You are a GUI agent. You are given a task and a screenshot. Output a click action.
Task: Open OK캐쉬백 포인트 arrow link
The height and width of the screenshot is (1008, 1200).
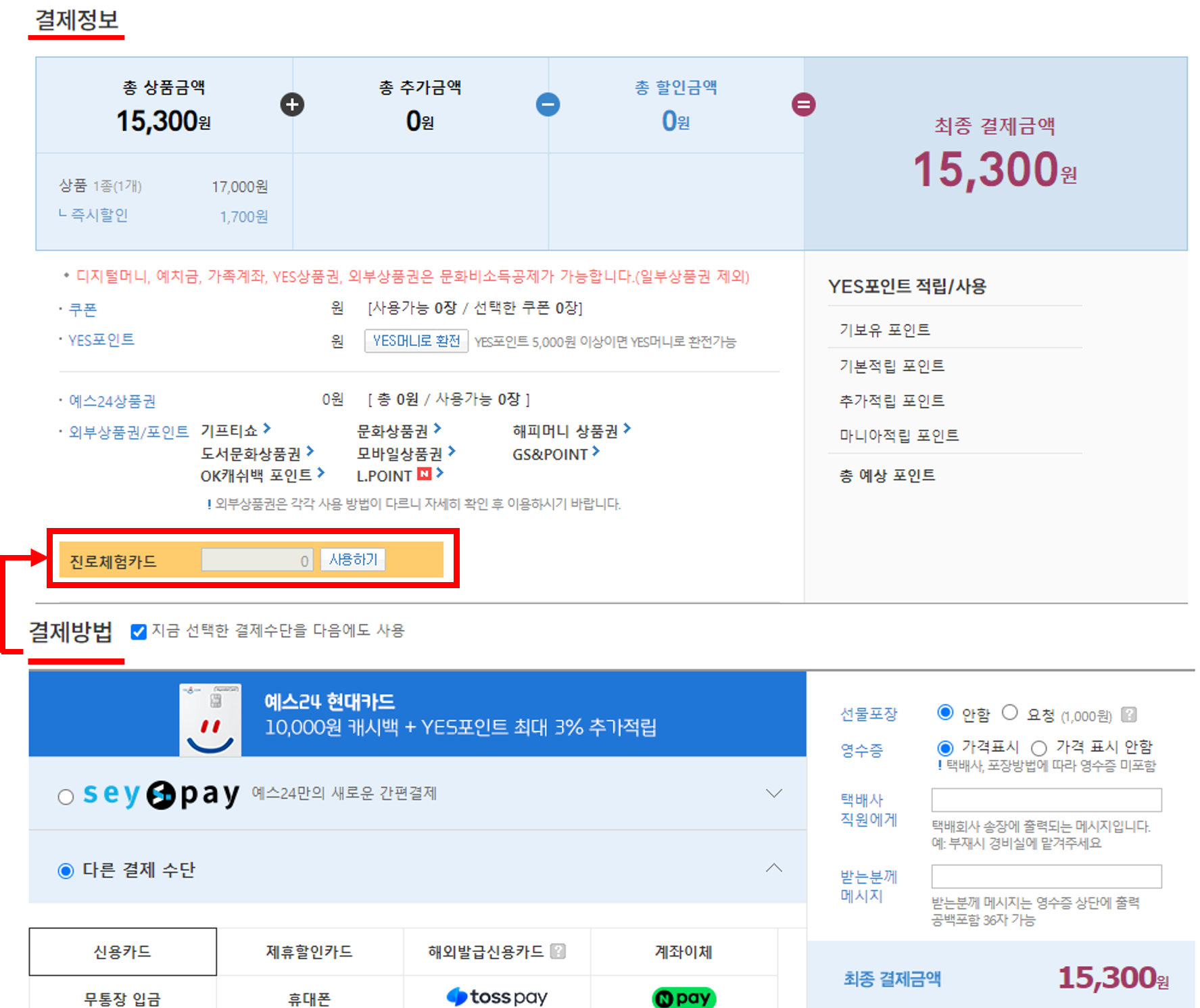[x=321, y=473]
